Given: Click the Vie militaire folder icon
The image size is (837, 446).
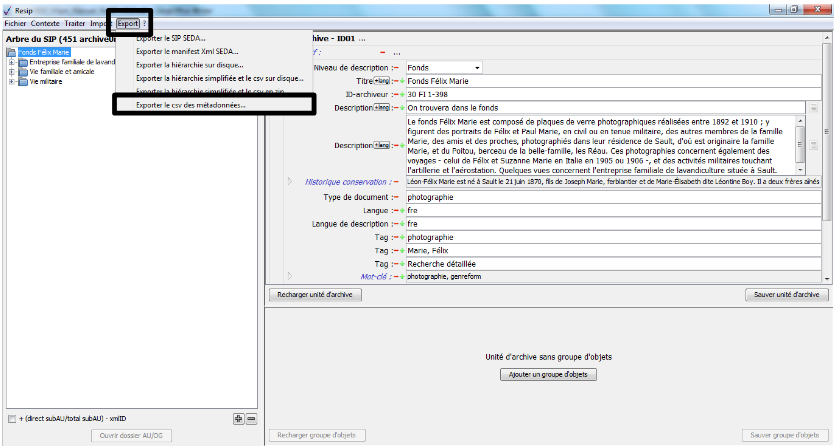Looking at the screenshot, I should [22, 81].
